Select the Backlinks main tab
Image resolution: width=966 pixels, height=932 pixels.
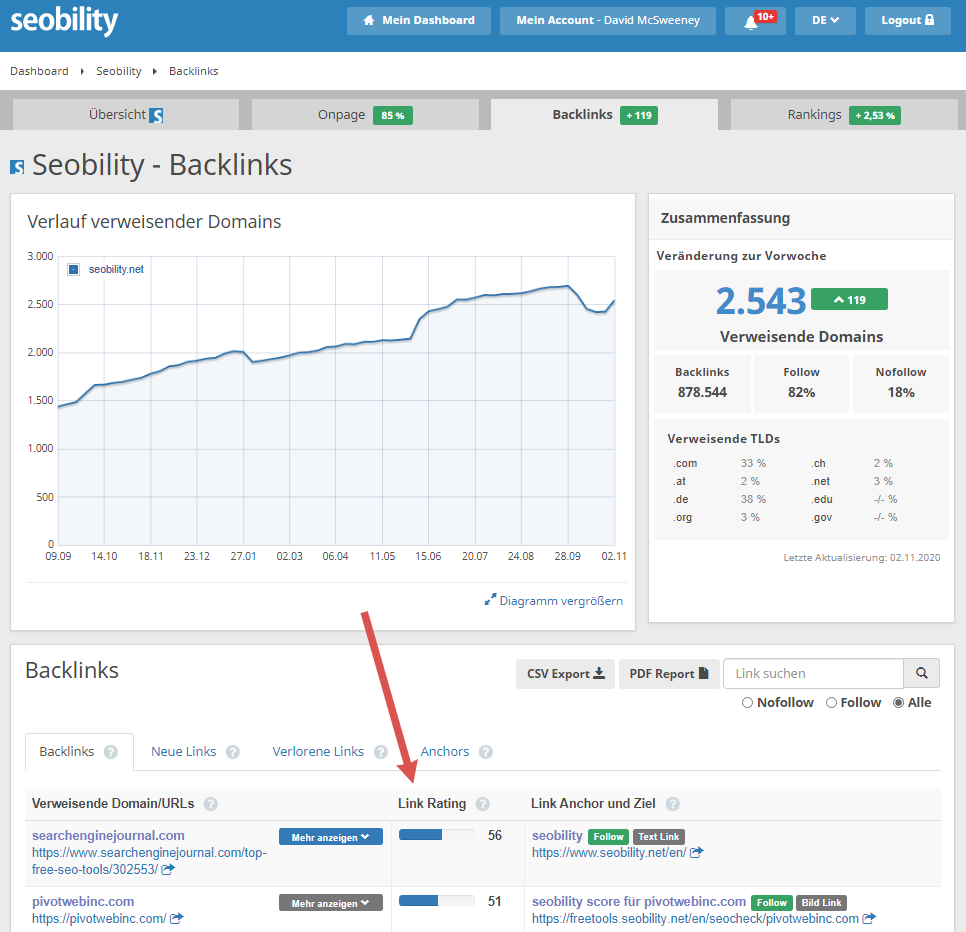coord(604,115)
